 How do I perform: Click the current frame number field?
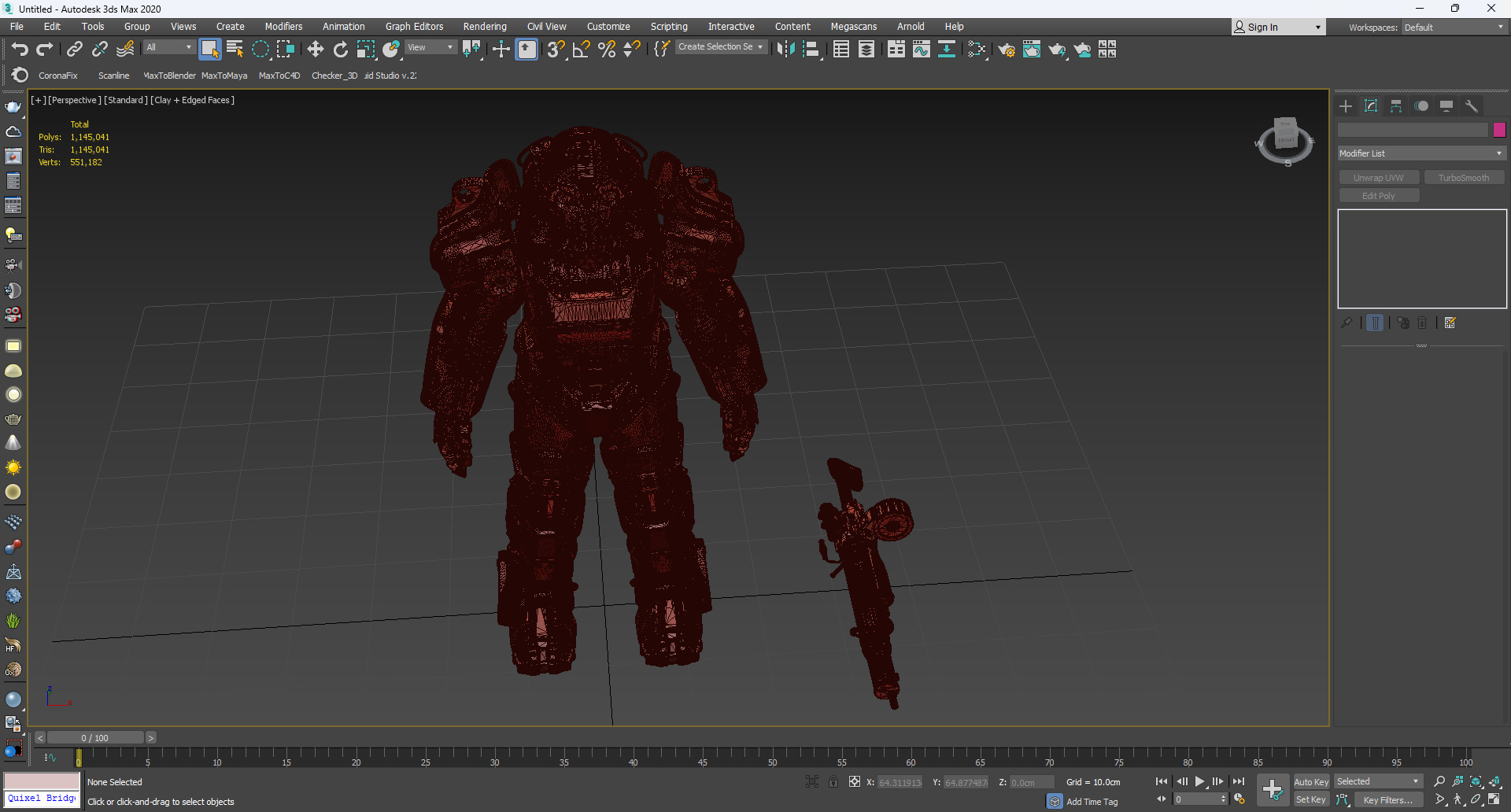(x=1196, y=799)
